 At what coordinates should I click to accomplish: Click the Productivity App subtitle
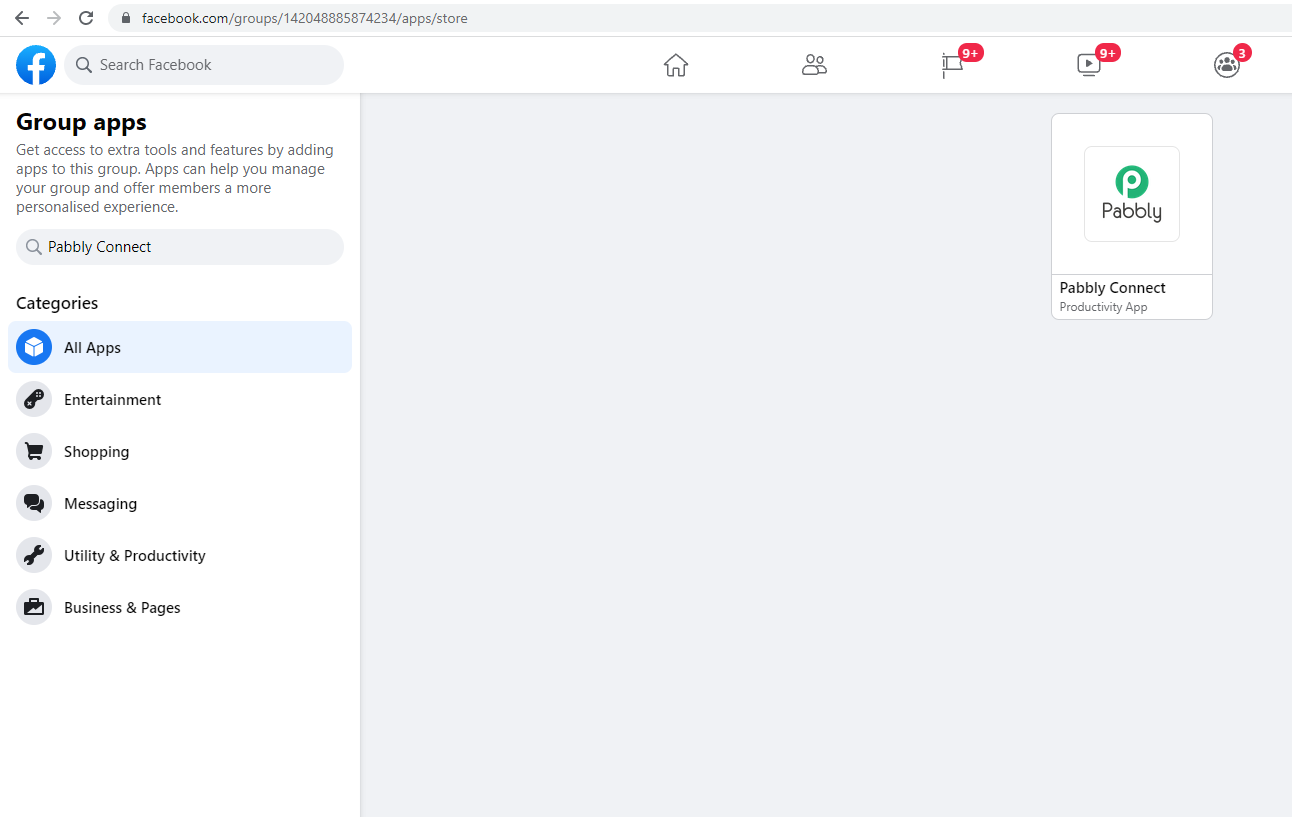1103,307
